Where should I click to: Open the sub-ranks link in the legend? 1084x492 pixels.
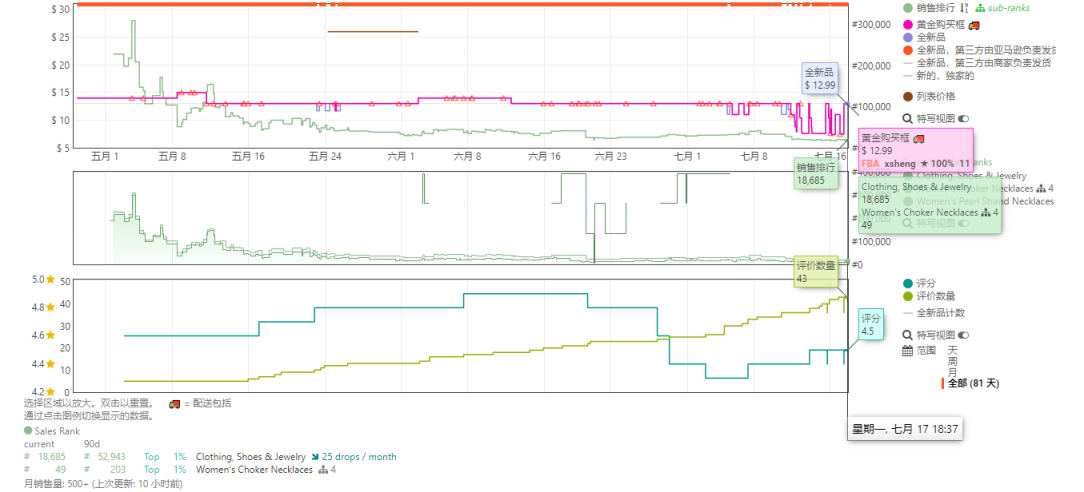pyautogui.click(x=1008, y=8)
